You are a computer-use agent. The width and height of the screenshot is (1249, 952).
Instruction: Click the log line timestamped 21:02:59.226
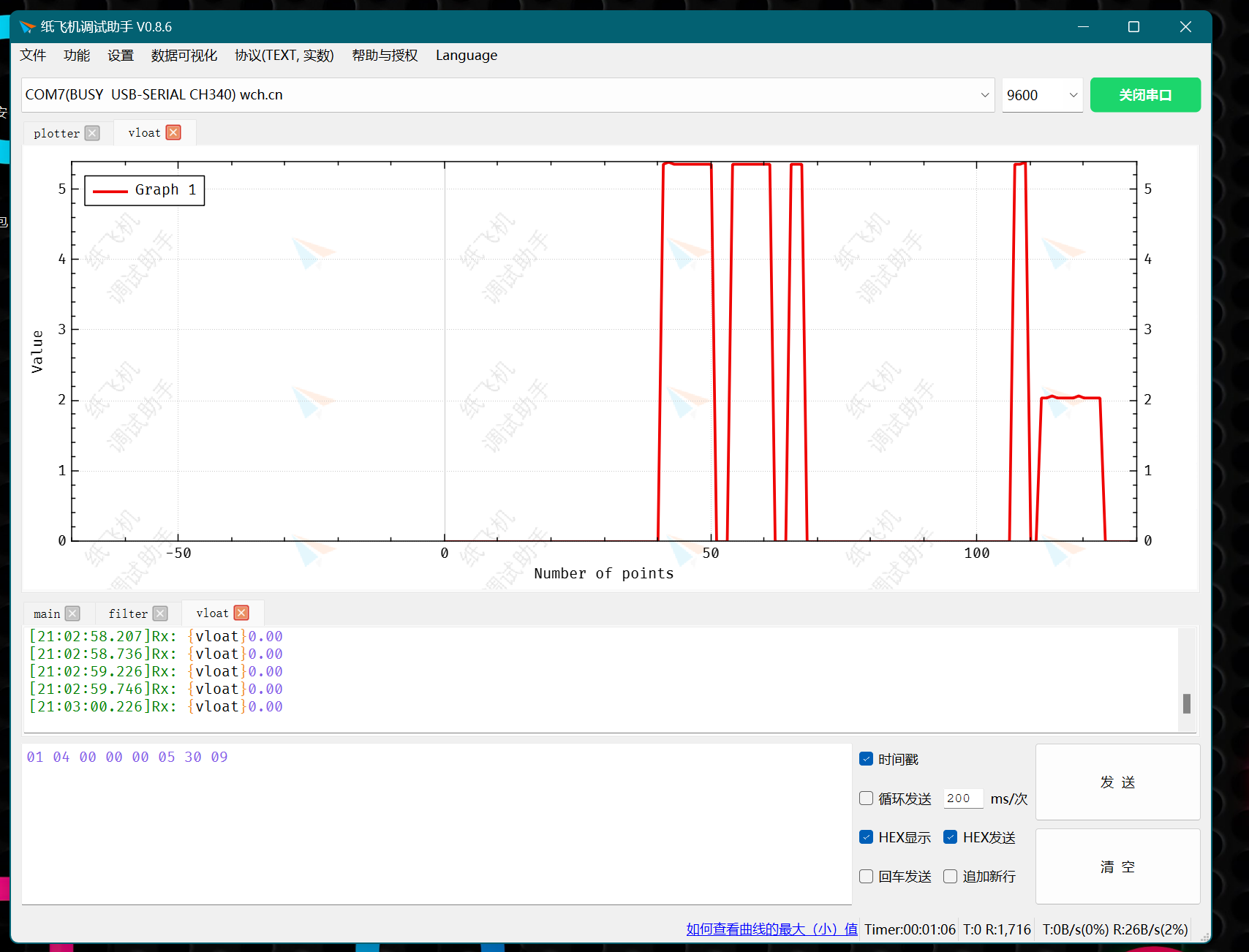tap(156, 671)
